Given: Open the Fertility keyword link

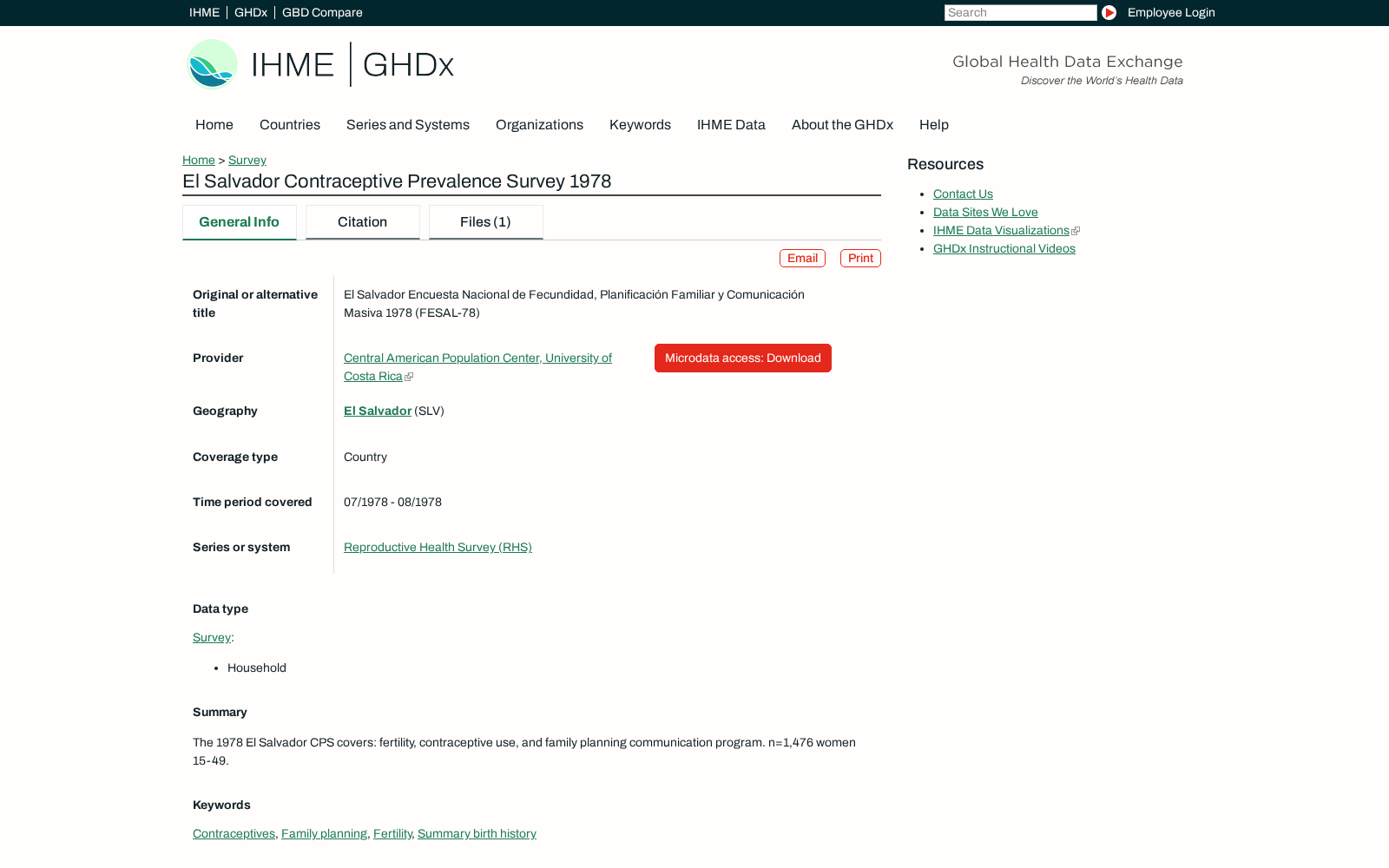Looking at the screenshot, I should (x=392, y=834).
